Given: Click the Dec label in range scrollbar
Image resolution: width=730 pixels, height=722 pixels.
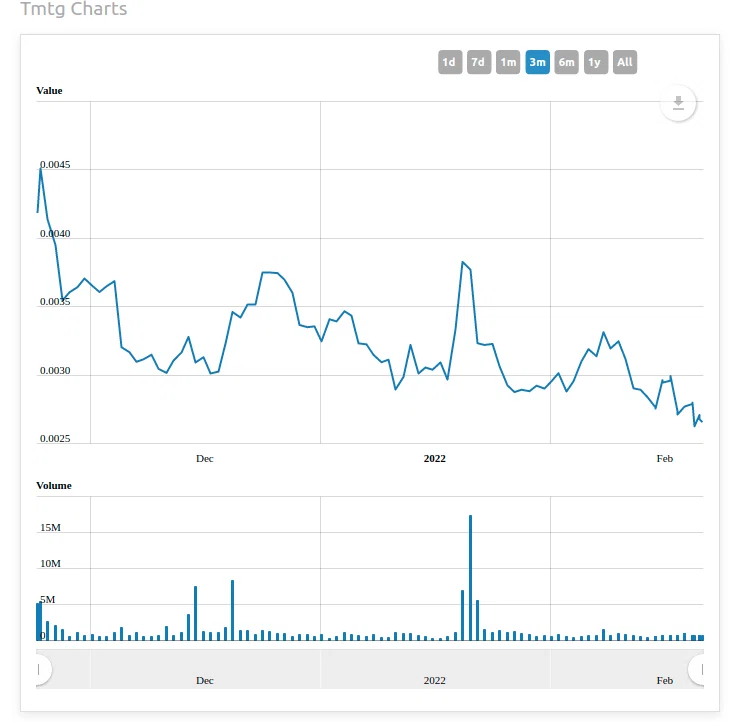Looking at the screenshot, I should tap(204, 681).
